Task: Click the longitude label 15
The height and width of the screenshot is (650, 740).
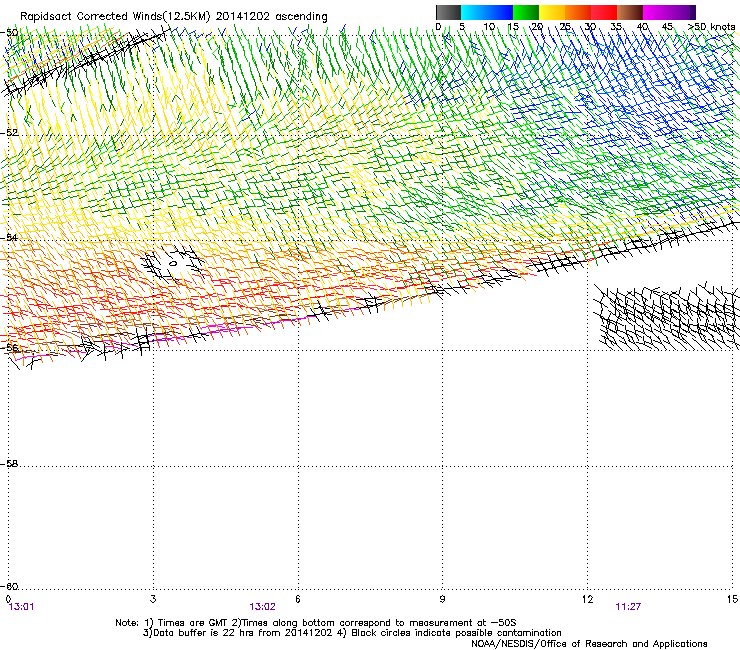Action: (x=732, y=599)
